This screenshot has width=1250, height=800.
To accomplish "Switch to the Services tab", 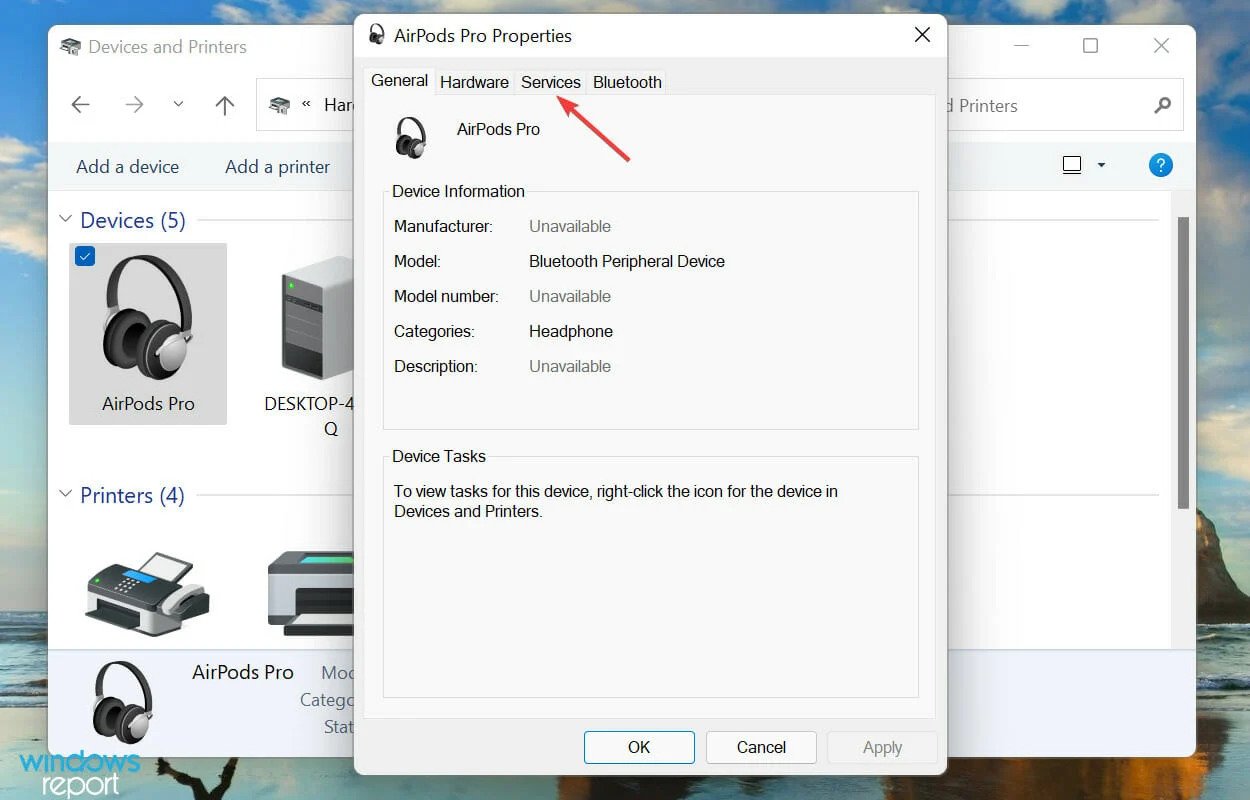I will point(550,82).
